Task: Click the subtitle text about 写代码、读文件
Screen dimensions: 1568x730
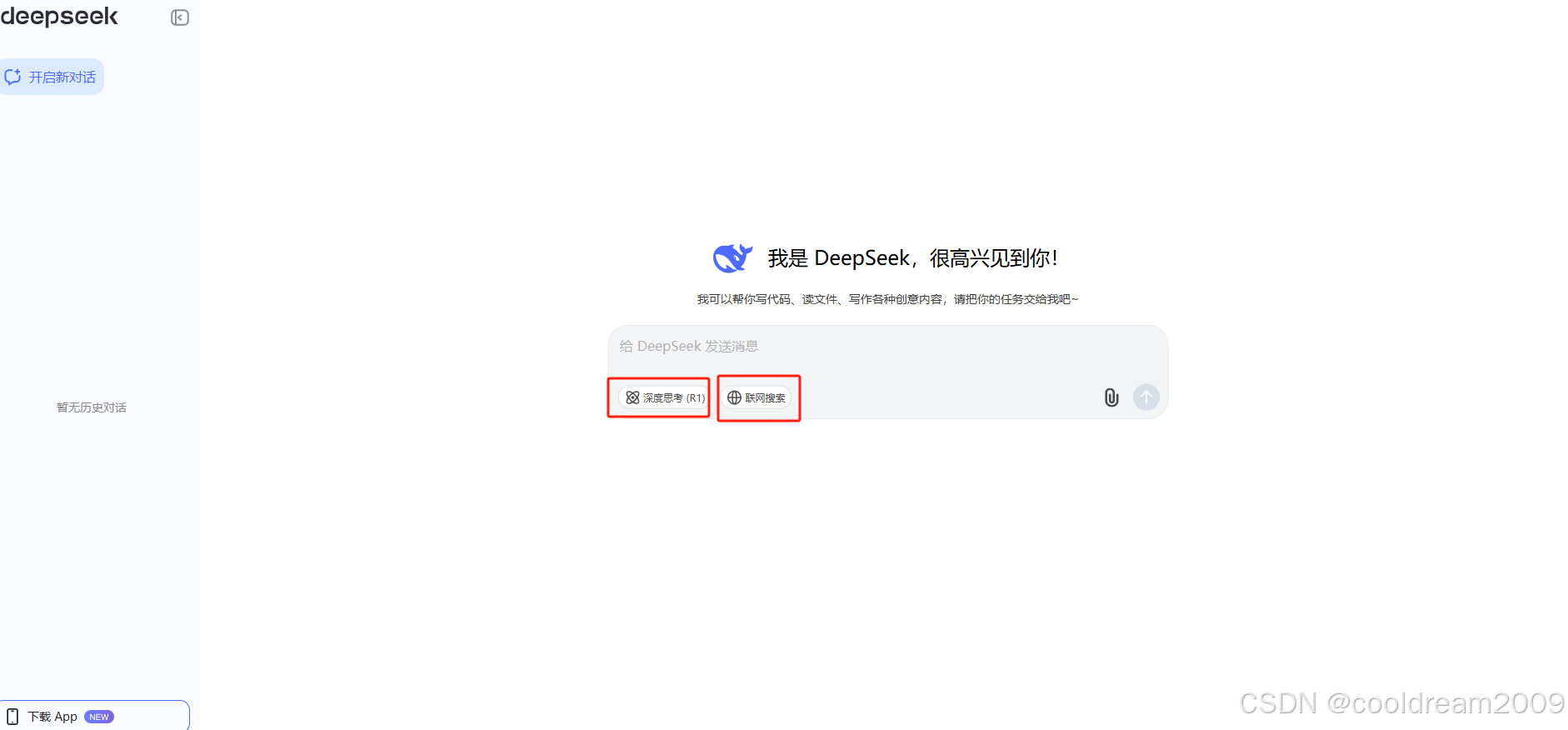Action: click(x=887, y=299)
